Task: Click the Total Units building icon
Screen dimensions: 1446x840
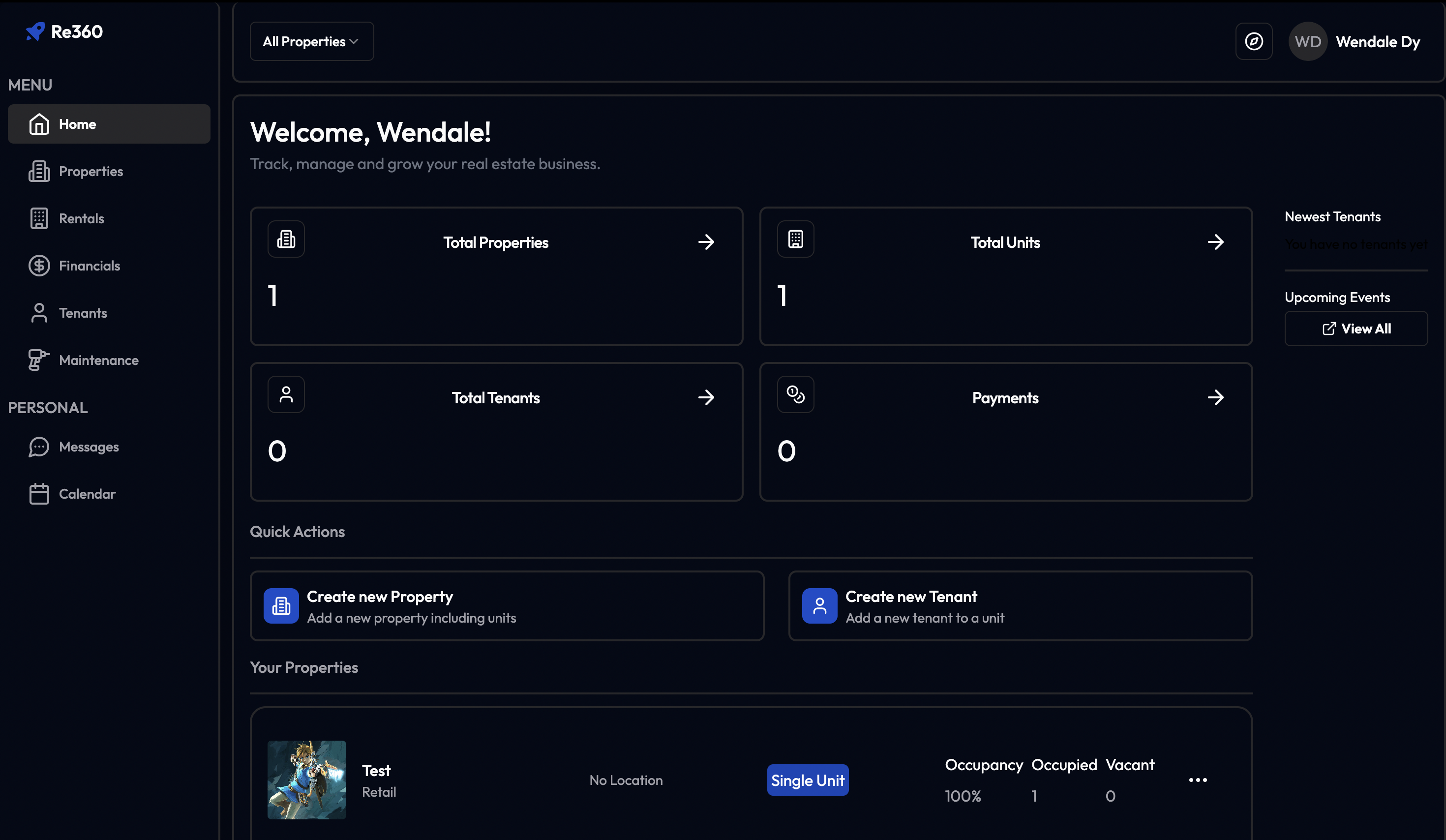Action: pyautogui.click(x=795, y=239)
